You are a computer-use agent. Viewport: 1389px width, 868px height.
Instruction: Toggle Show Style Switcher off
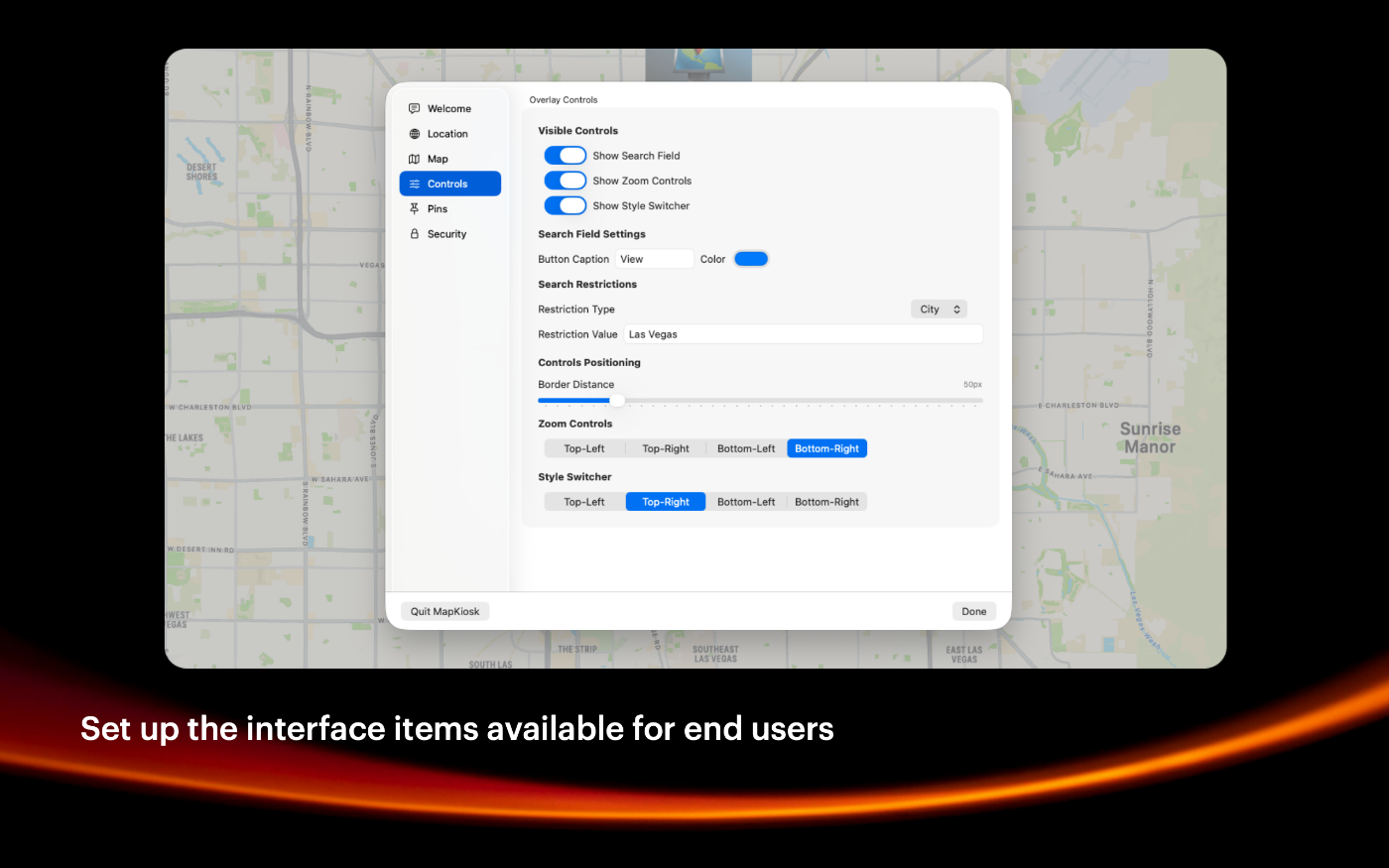565,205
